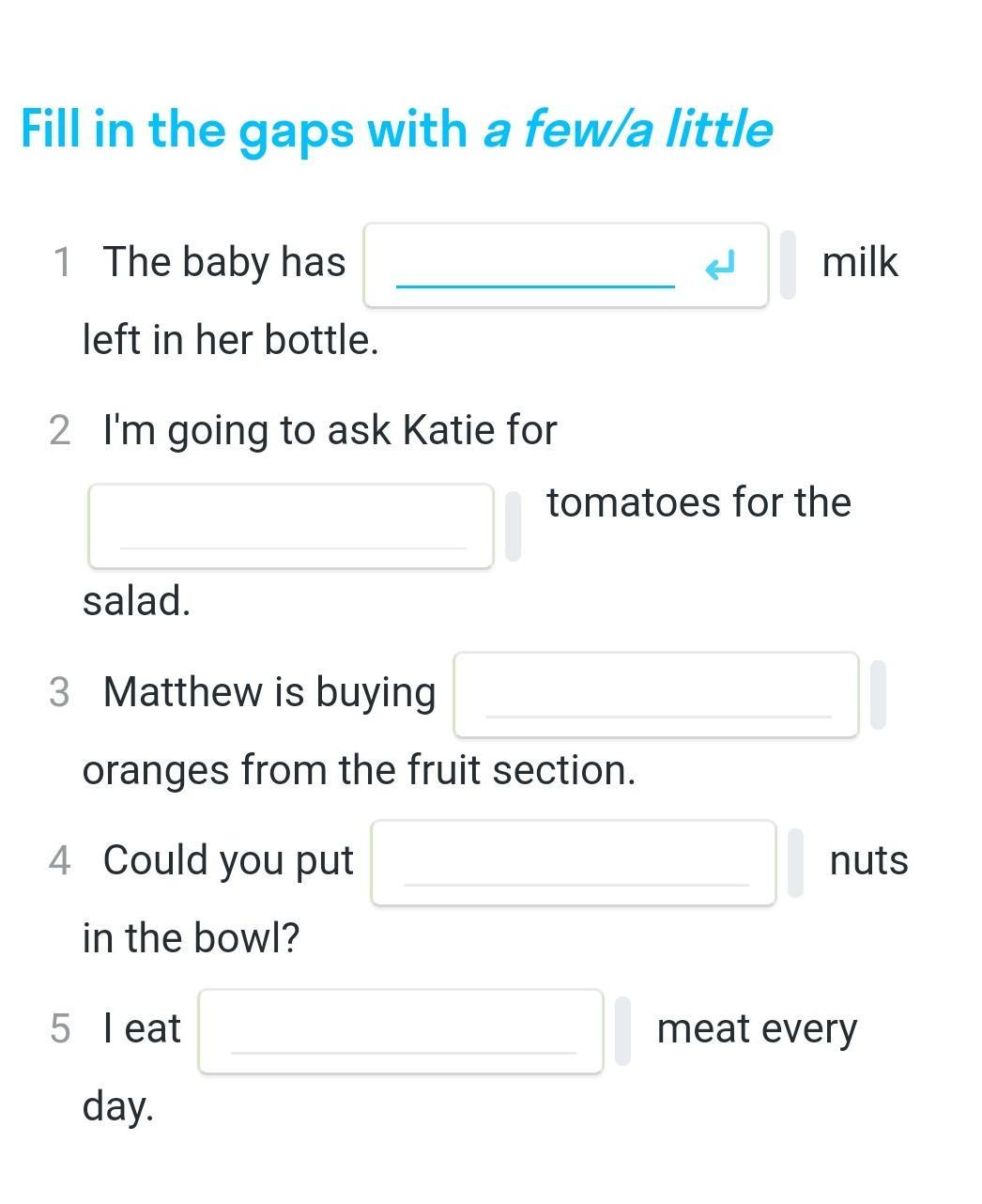Image resolution: width=982 pixels, height=1204 pixels.
Task: Select the blank after "Matthew is buying"
Action: tap(655, 695)
